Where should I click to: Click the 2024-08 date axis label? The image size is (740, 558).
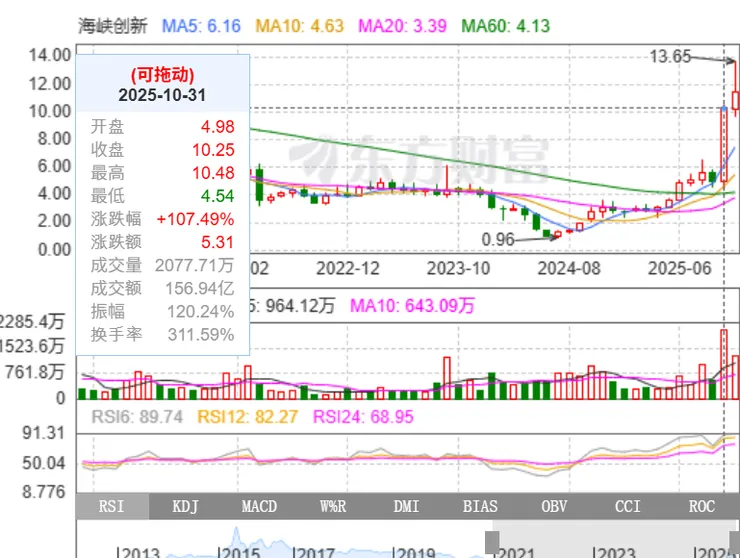pos(569,269)
